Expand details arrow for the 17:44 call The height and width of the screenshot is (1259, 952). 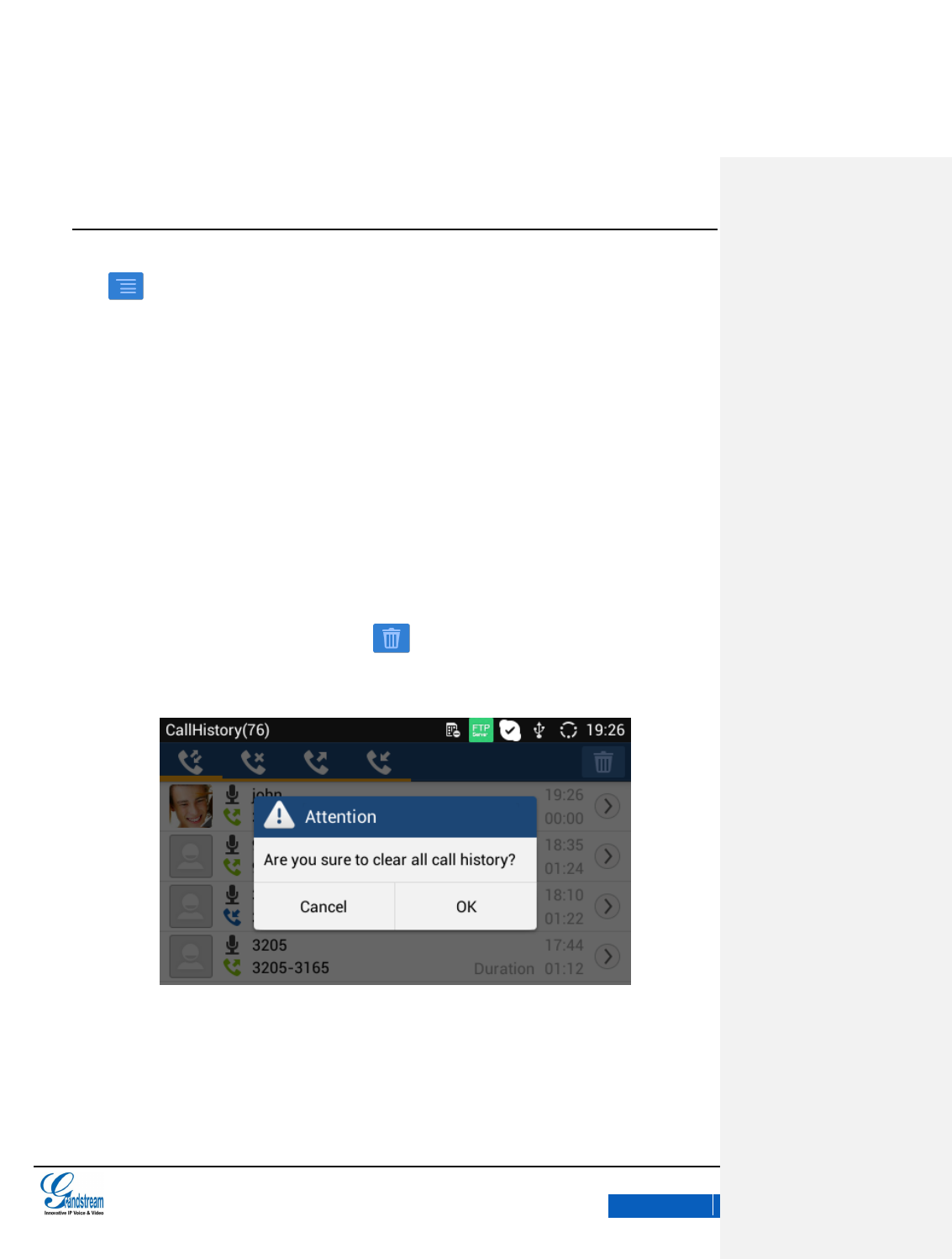607,956
